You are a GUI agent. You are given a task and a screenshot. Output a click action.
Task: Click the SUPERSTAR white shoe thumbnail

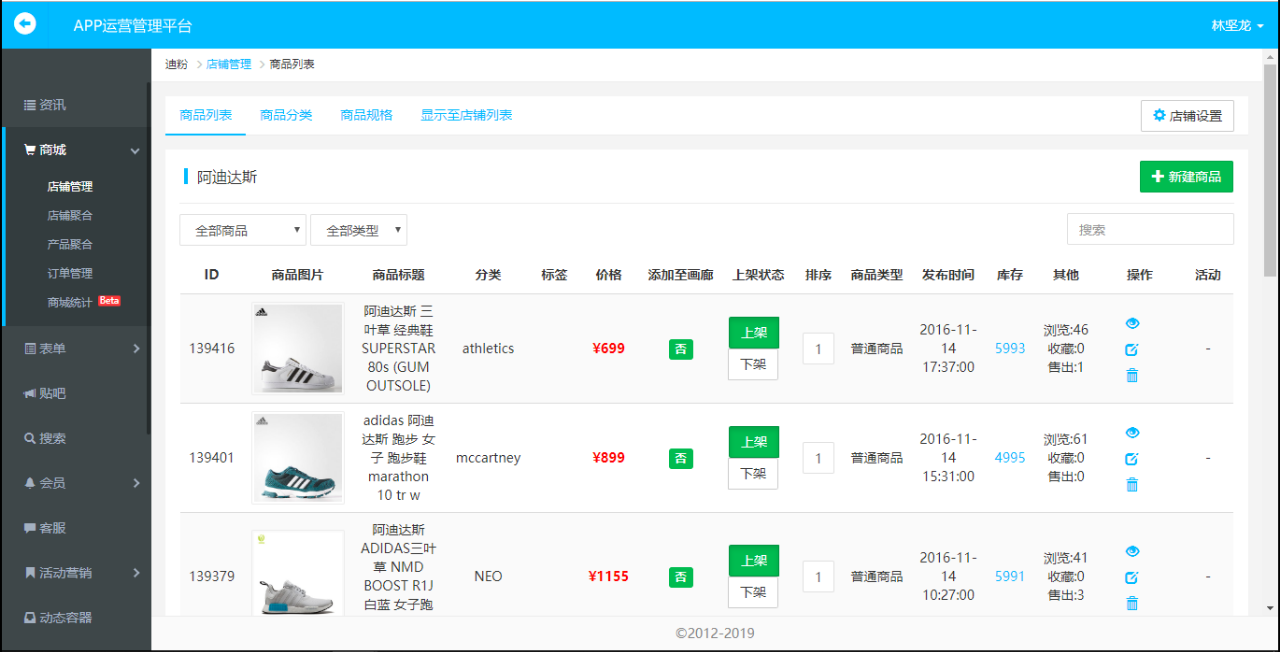pyautogui.click(x=298, y=349)
